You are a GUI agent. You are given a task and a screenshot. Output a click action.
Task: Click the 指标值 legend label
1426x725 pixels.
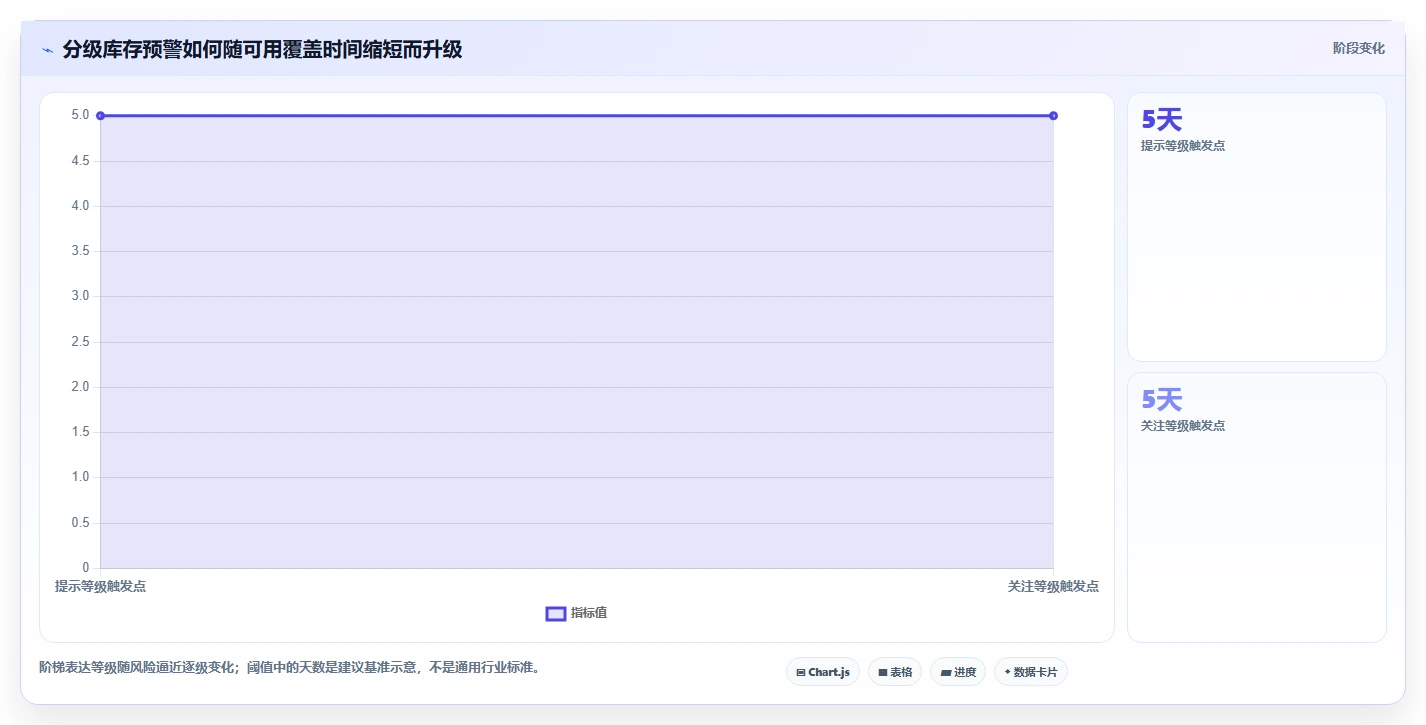tap(589, 613)
